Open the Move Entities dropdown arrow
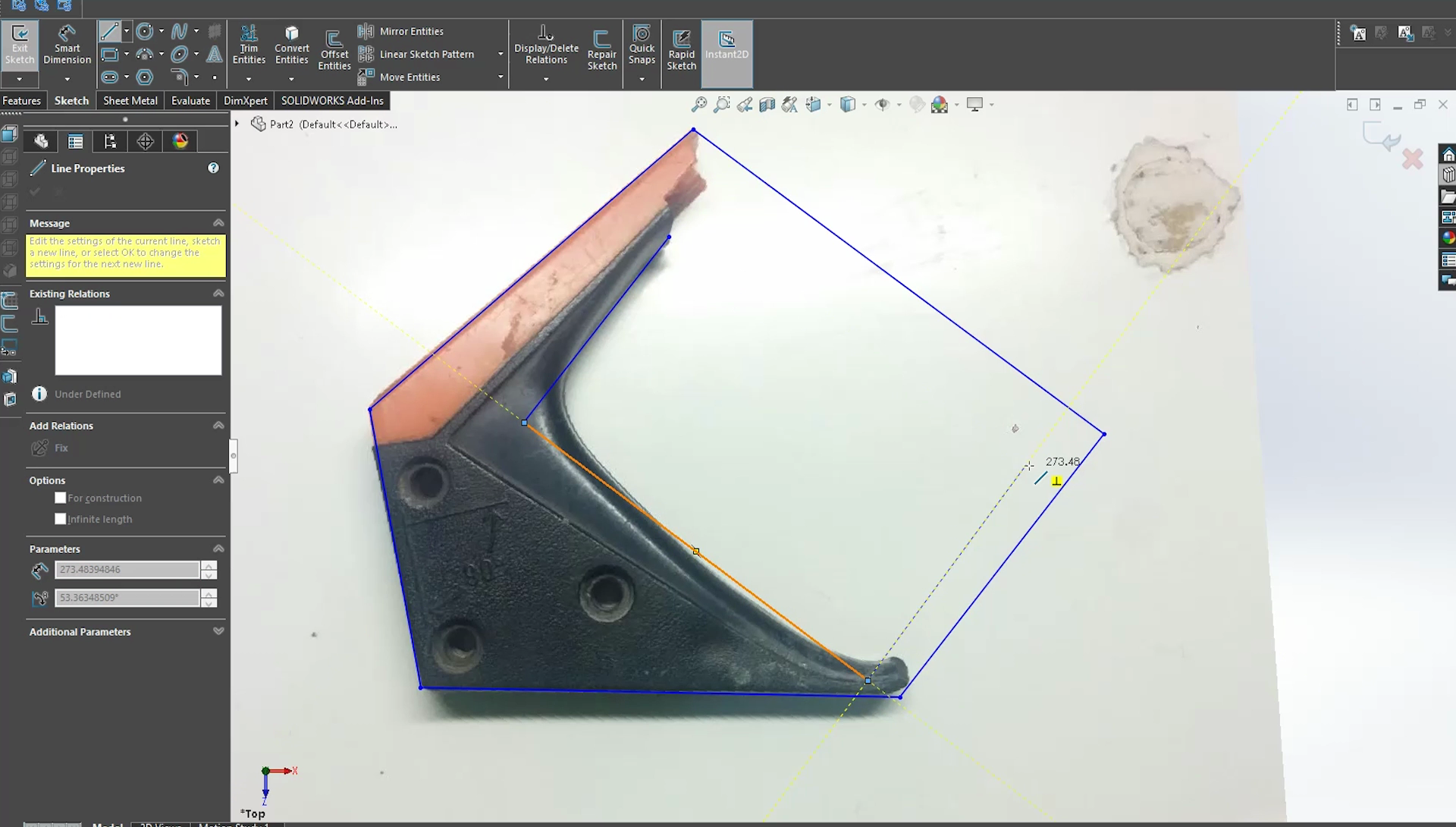Viewport: 1456px width, 827px height. [x=500, y=77]
